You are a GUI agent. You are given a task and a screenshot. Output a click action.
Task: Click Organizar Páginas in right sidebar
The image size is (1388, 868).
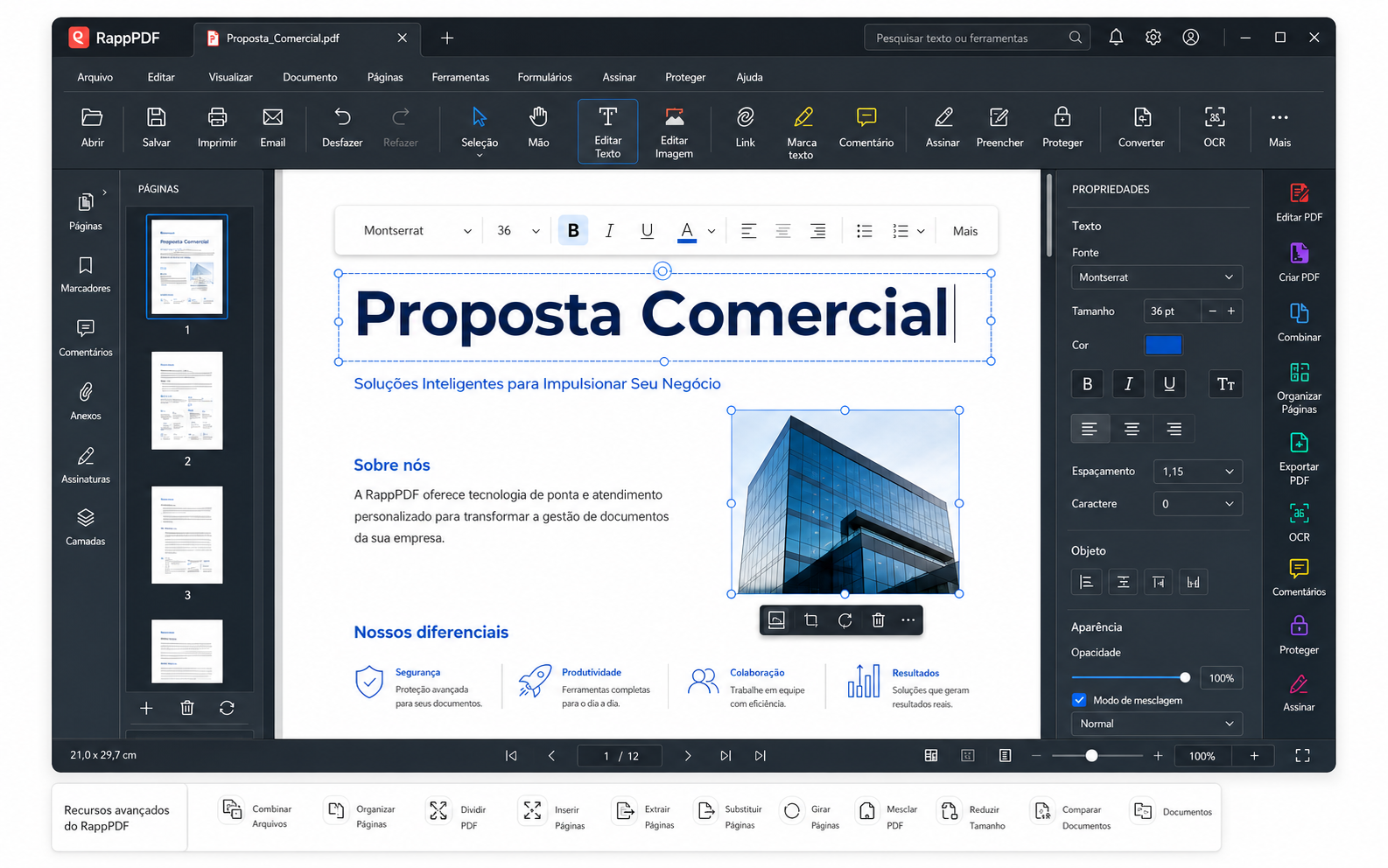click(1299, 388)
